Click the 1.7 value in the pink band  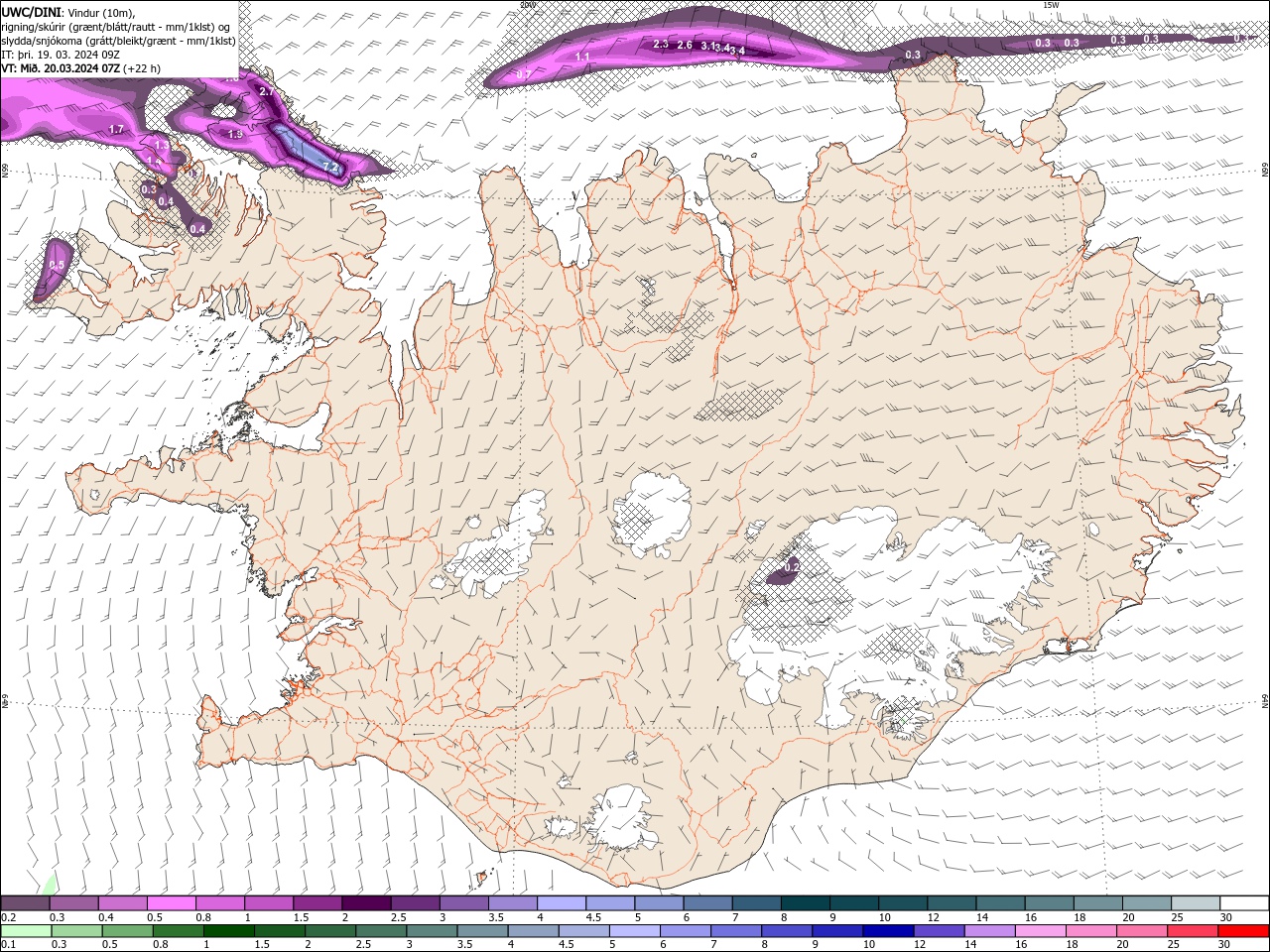[116, 129]
